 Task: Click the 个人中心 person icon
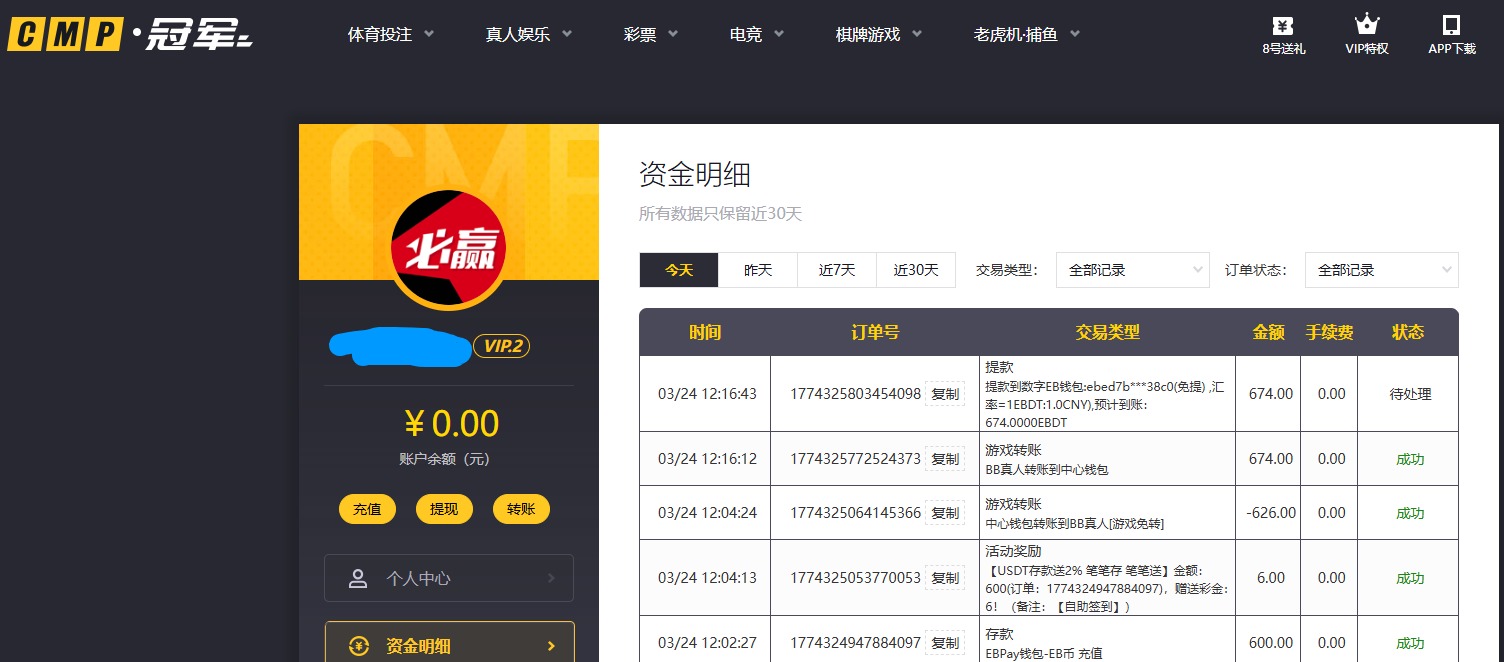[x=358, y=578]
